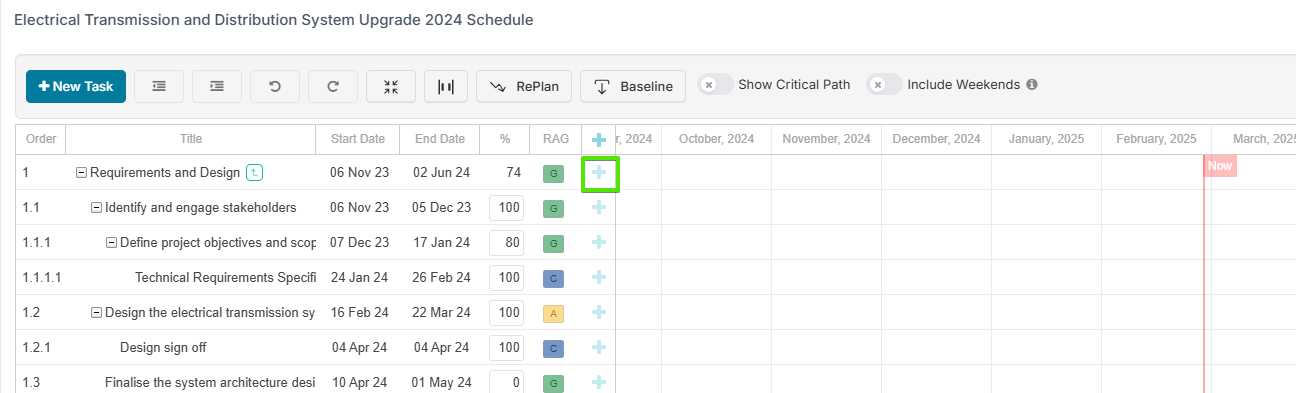Image resolution: width=1296 pixels, height=393 pixels.
Task: Click the plus icon in Requirements and Design row
Action: pos(599,173)
